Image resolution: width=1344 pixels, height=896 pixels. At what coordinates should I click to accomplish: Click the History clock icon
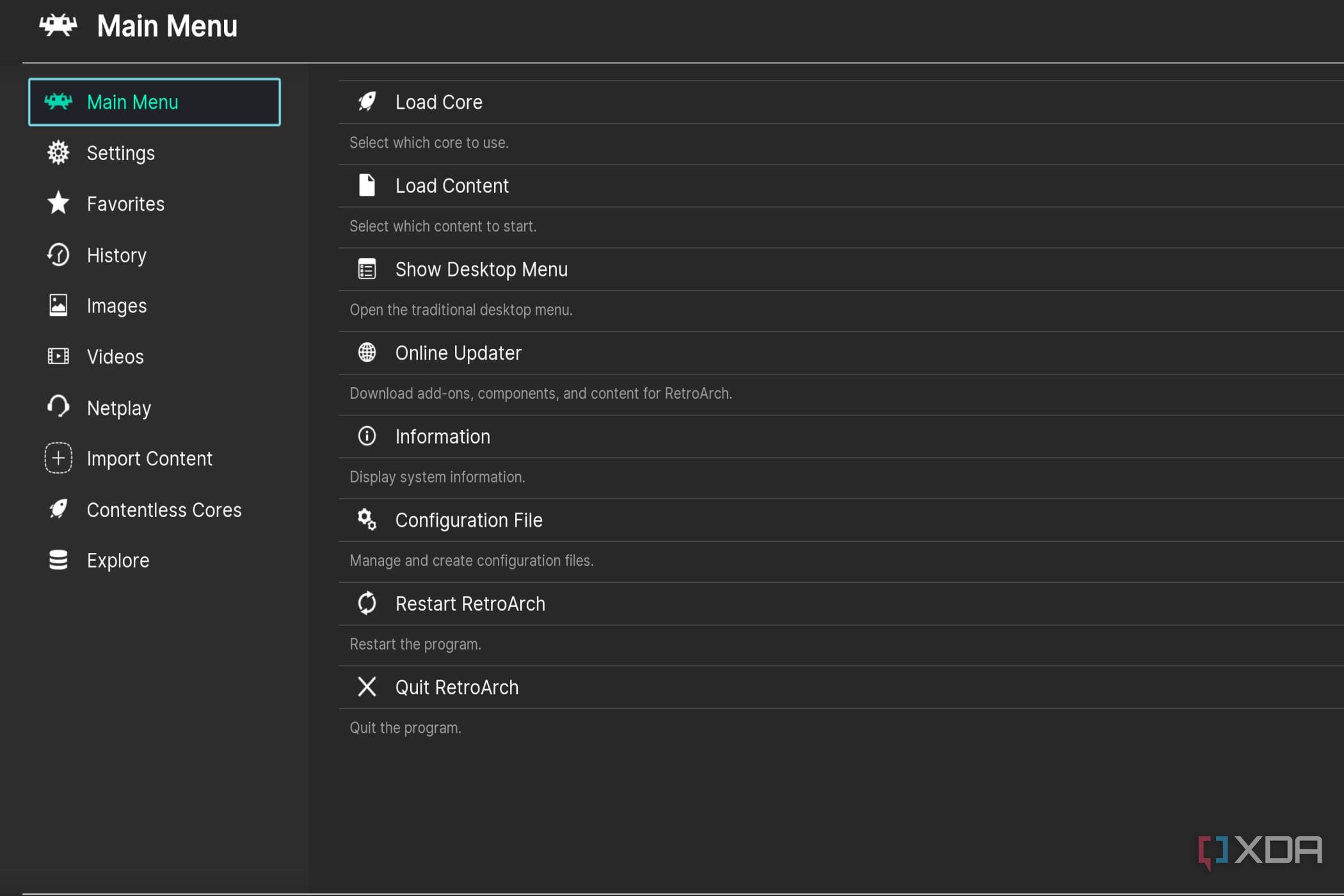pyautogui.click(x=58, y=255)
